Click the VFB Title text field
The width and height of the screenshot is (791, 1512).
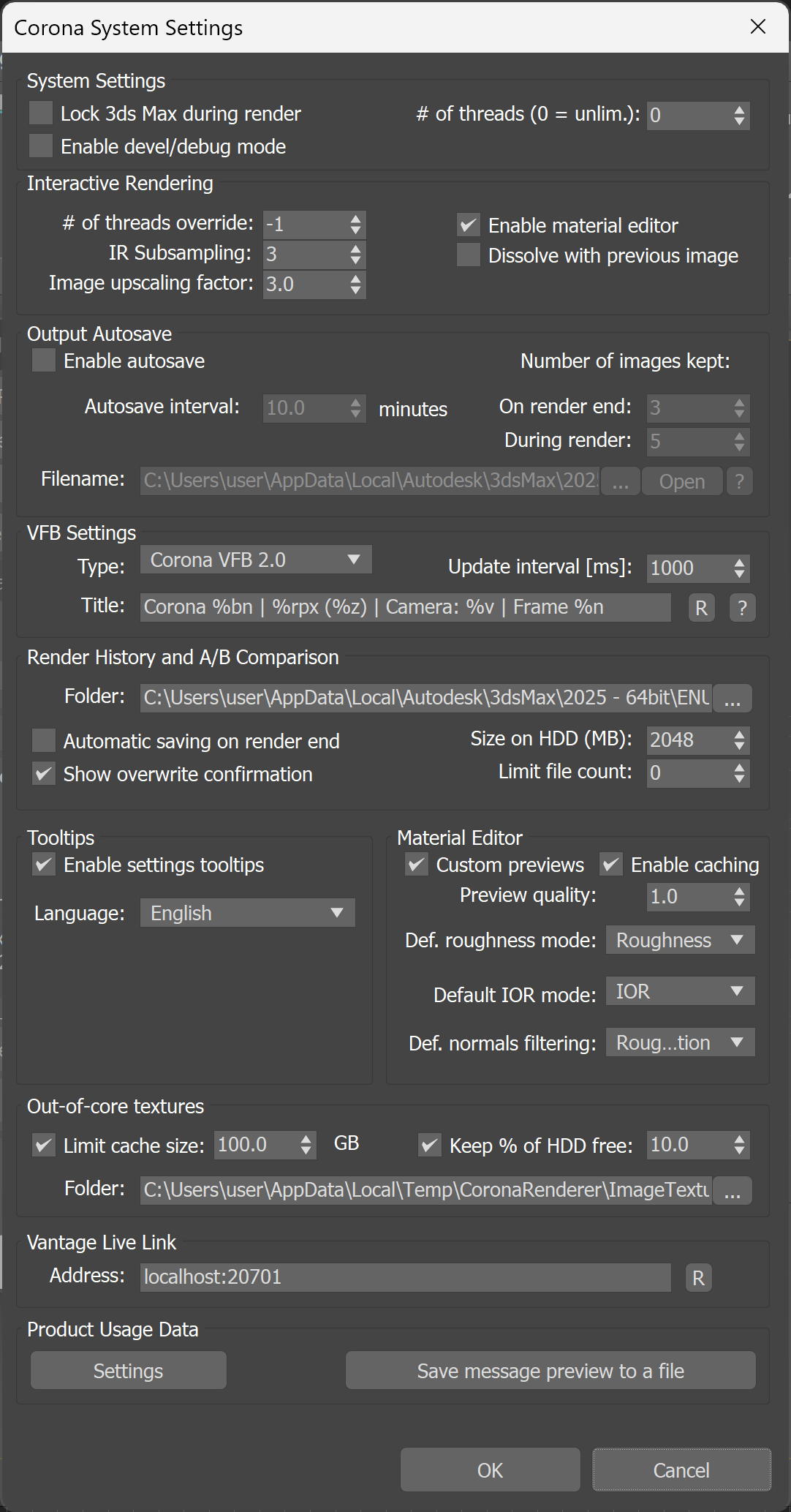406,607
